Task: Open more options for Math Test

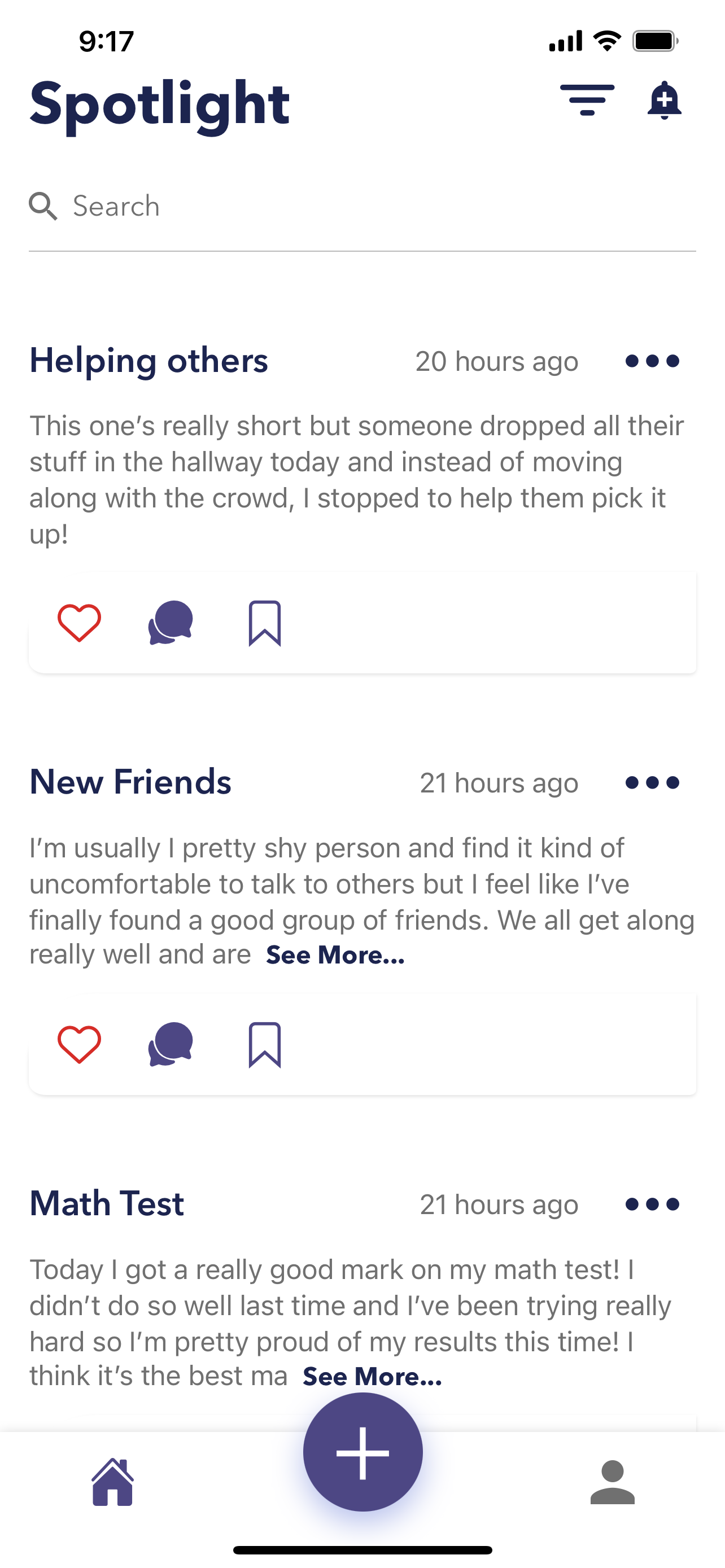Action: coord(652,1204)
